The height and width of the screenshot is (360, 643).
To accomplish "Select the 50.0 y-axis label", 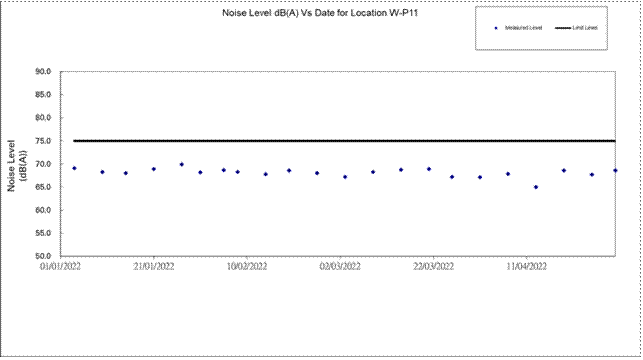I will pyautogui.click(x=43, y=256).
